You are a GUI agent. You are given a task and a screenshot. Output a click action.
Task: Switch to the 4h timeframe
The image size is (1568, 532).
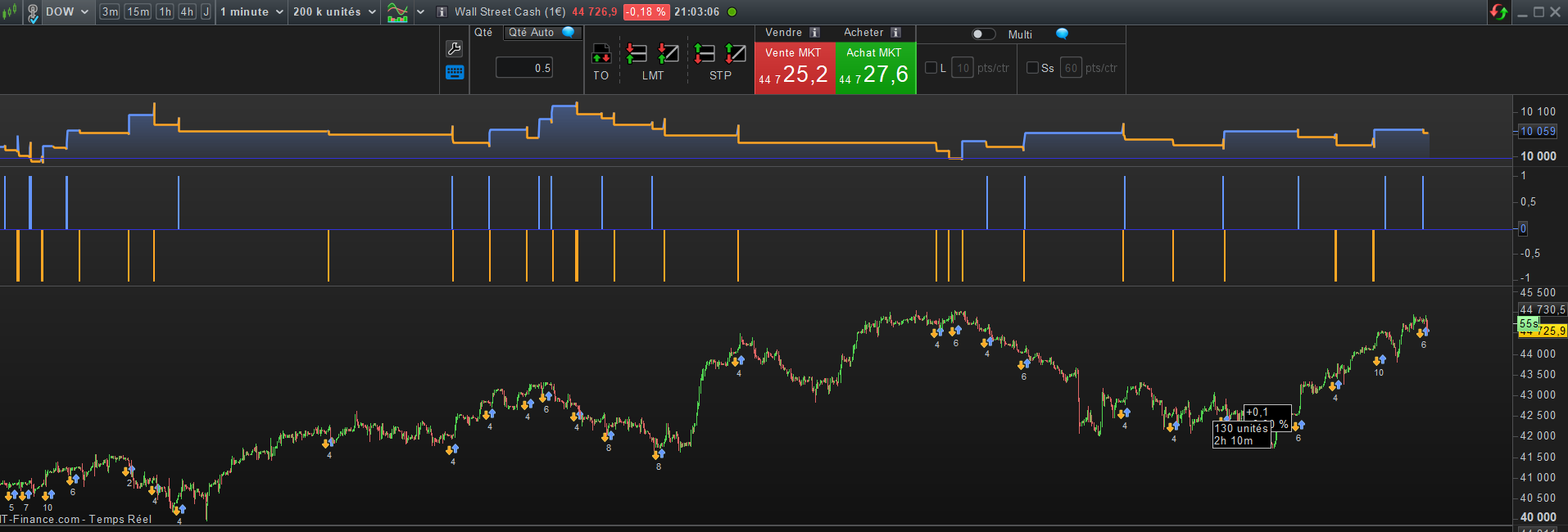click(x=187, y=11)
